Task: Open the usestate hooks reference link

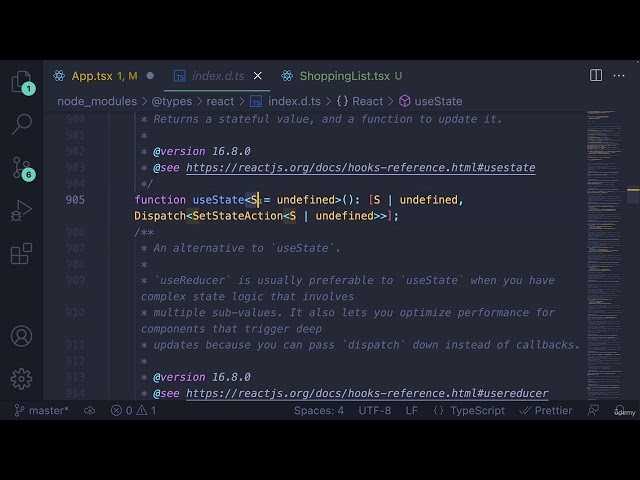Action: tap(361, 168)
